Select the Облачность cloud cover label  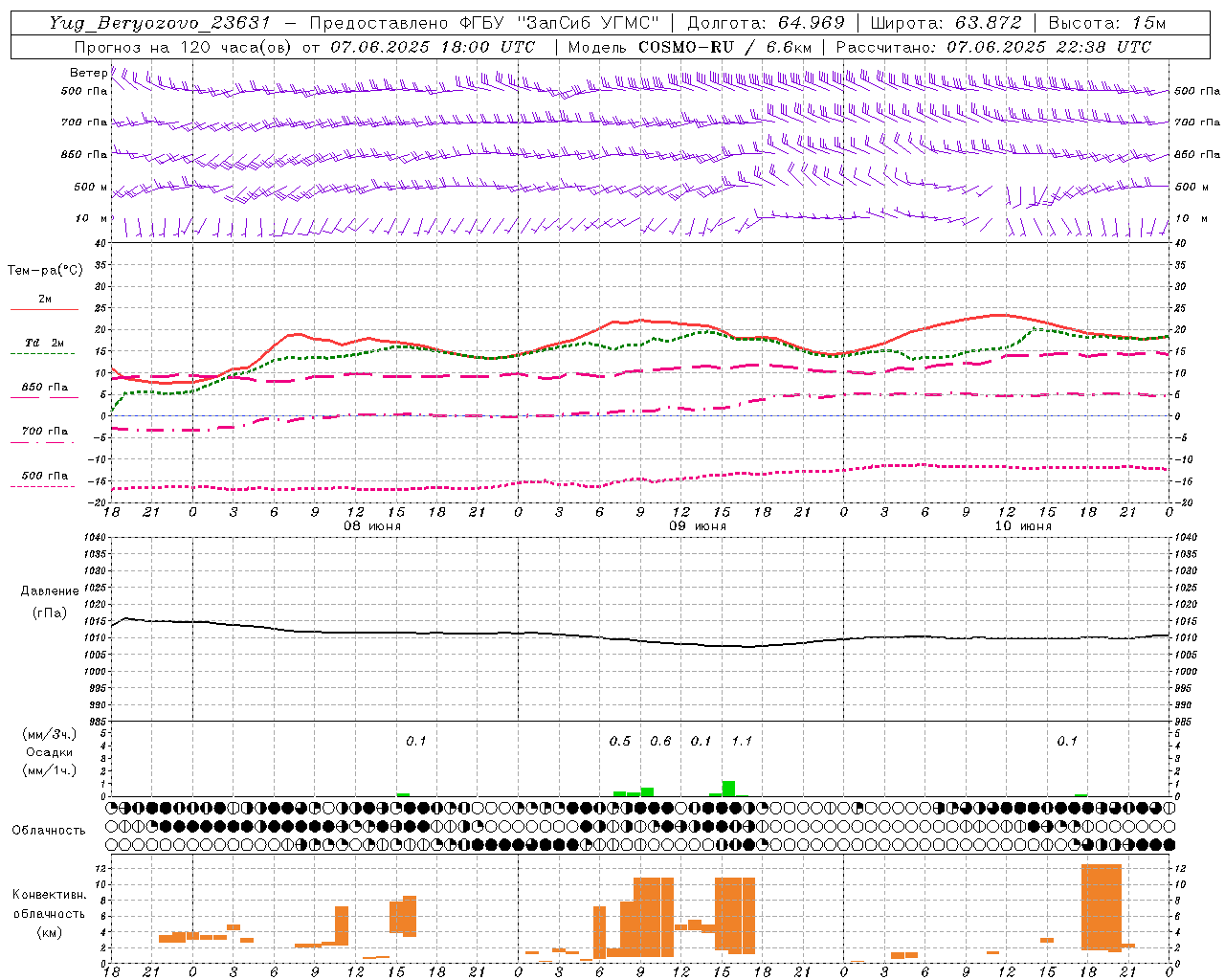point(49,831)
